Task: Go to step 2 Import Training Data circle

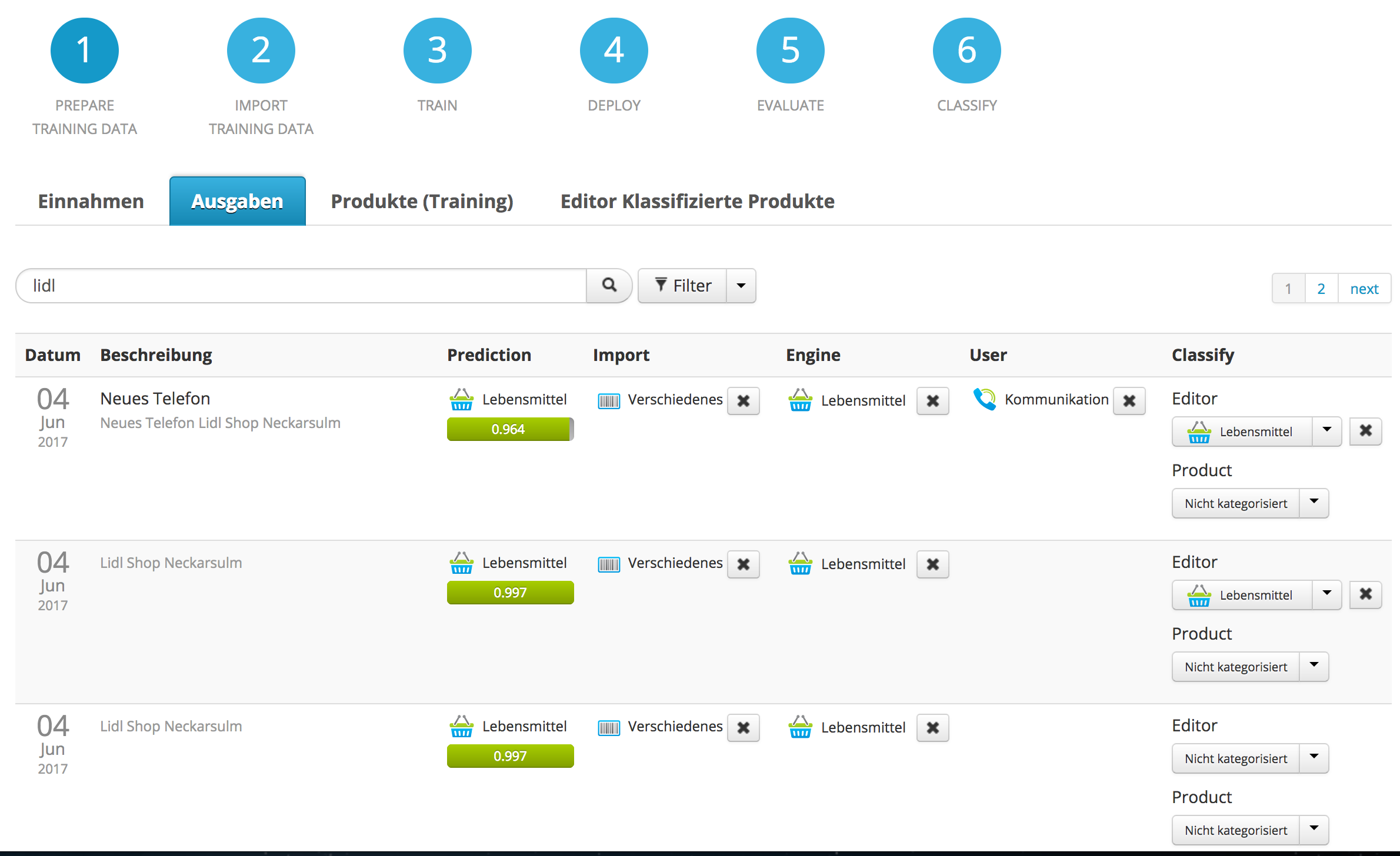Action: (261, 51)
